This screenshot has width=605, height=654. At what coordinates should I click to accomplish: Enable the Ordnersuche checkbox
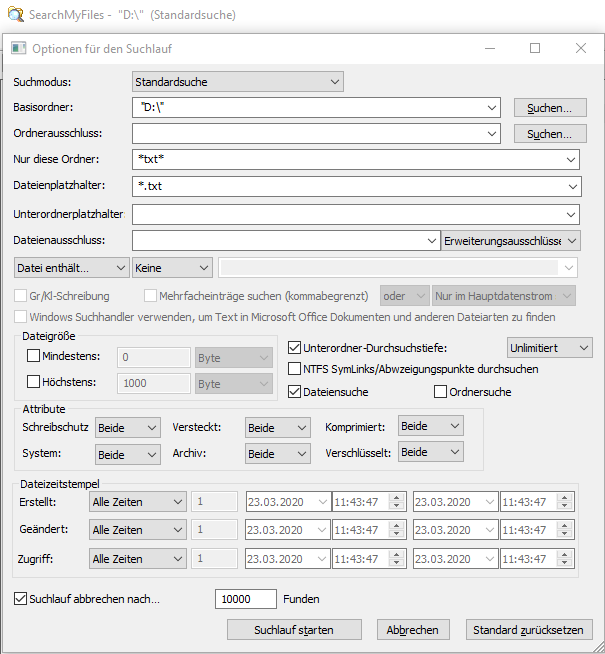click(x=440, y=392)
